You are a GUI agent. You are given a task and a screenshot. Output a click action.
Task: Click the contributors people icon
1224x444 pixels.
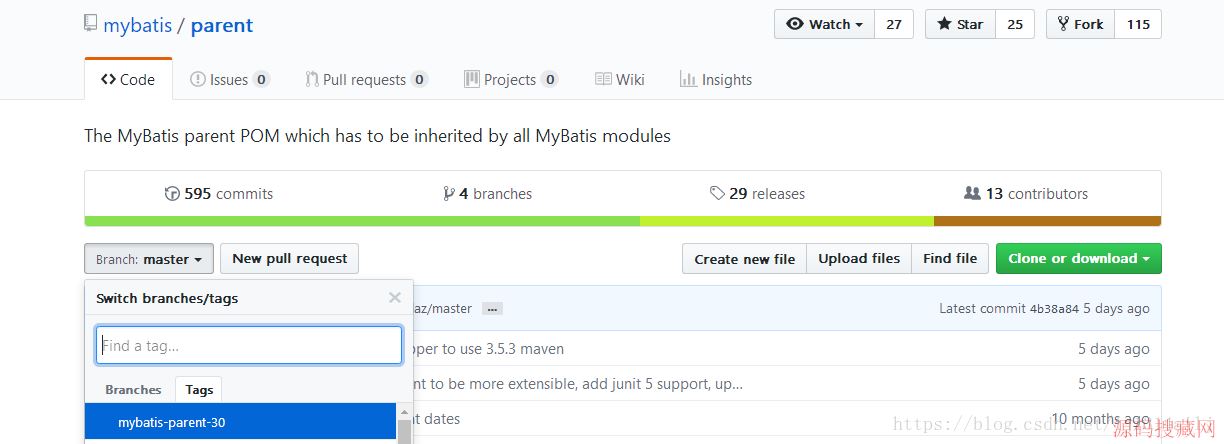click(971, 194)
